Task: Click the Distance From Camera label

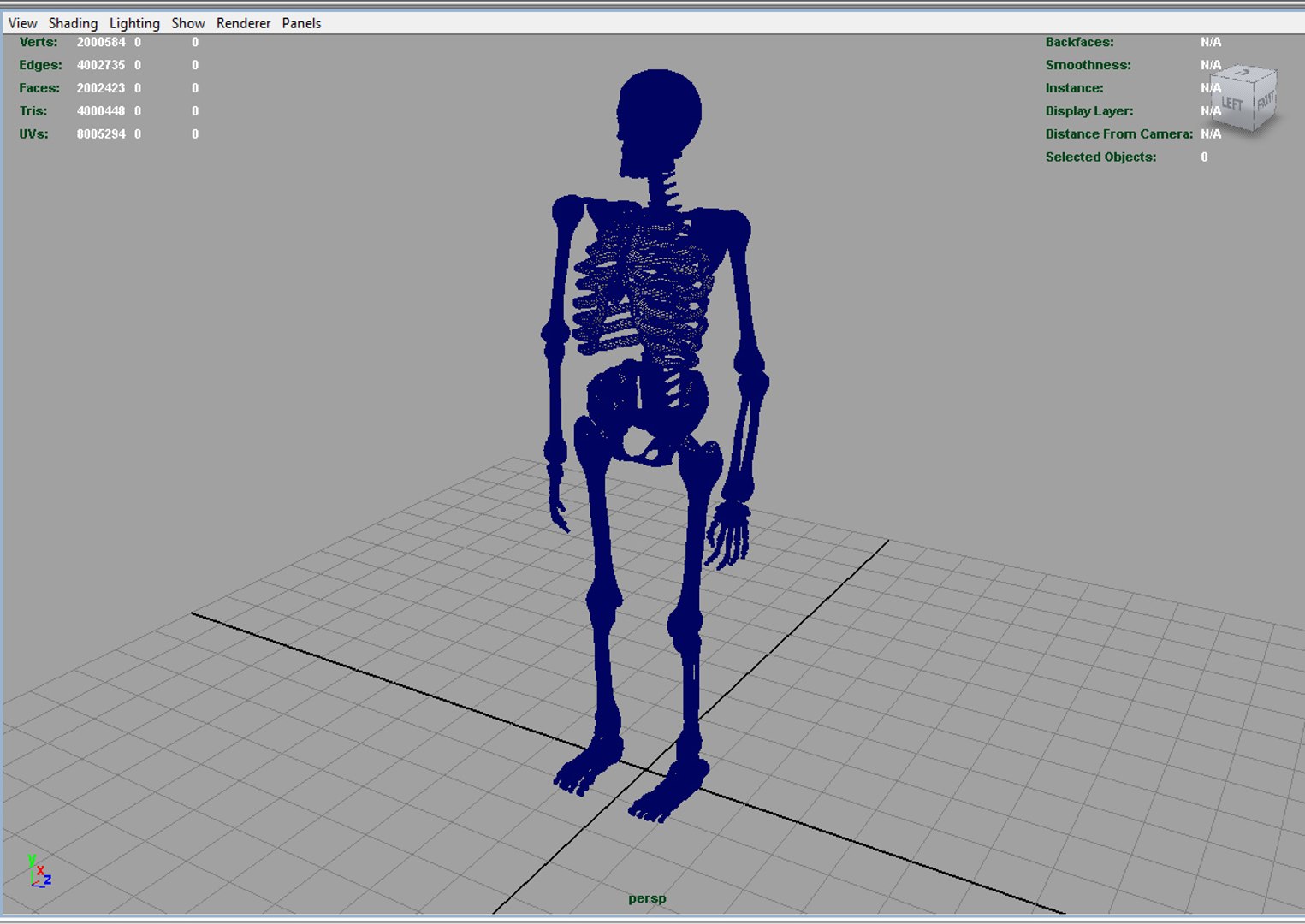Action: [x=1118, y=134]
